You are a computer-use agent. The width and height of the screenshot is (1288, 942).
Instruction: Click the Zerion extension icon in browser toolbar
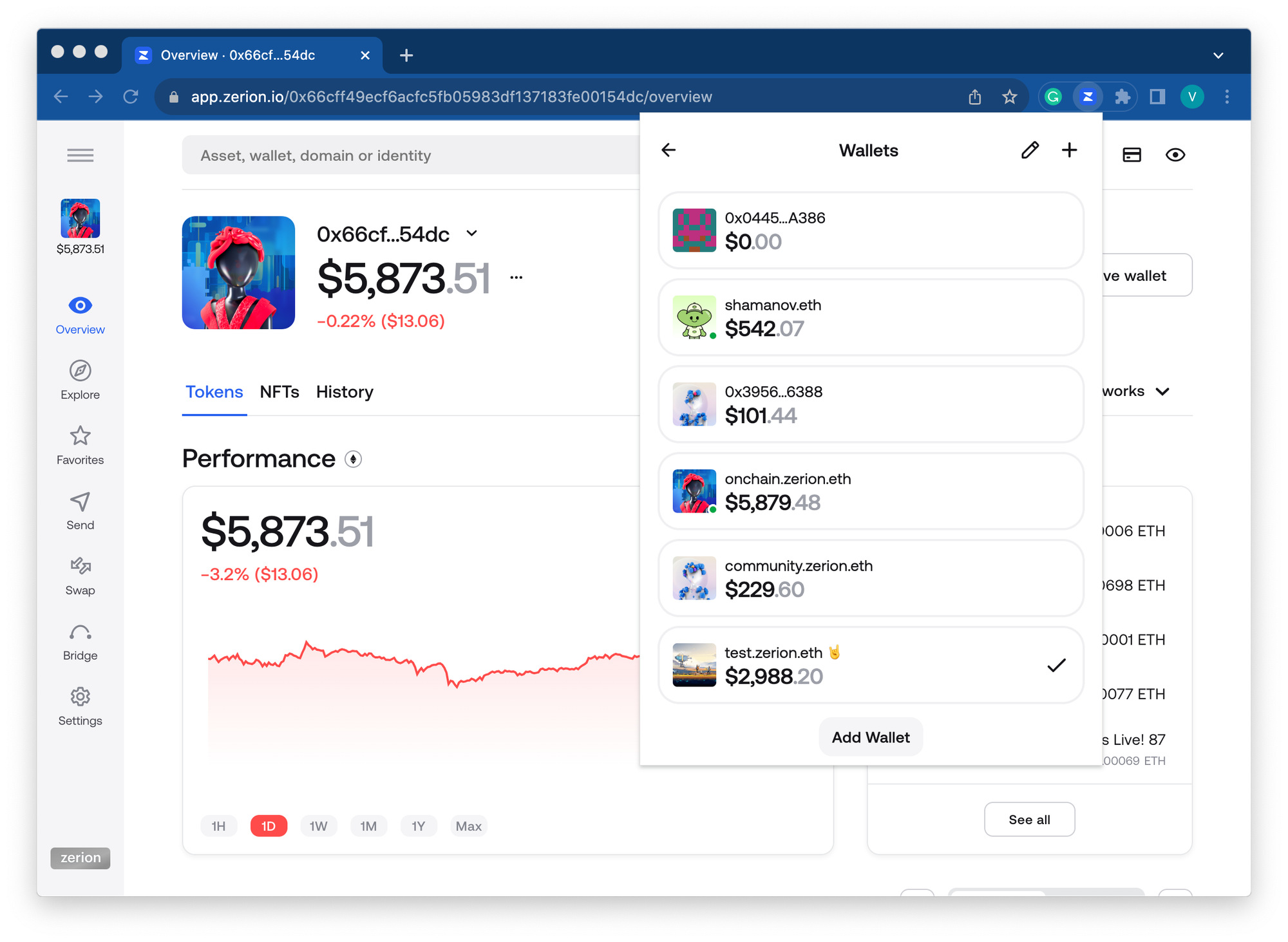tap(1088, 97)
